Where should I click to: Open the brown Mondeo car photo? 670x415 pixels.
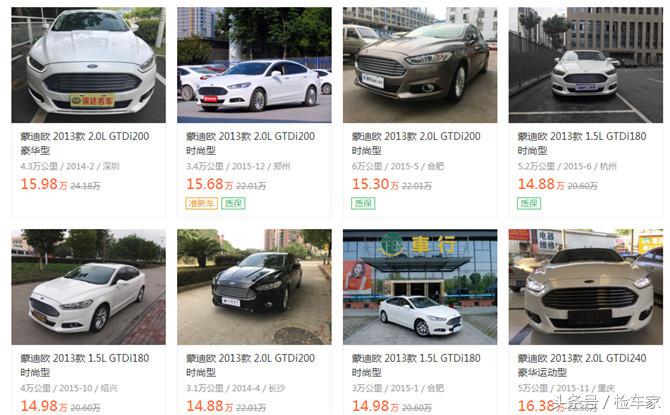(x=420, y=65)
